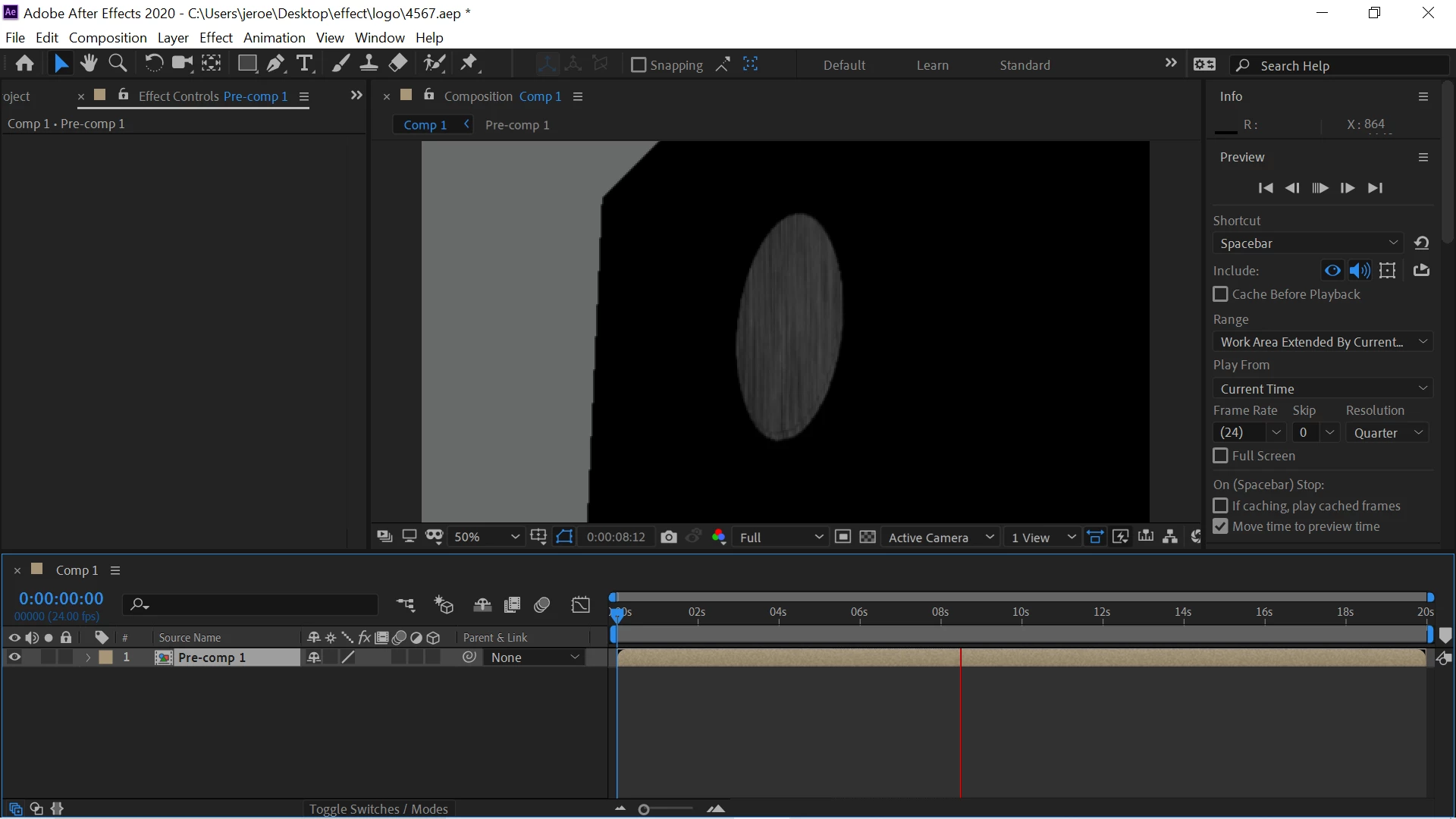Hide the Pre-comp 1 layer

[x=14, y=657]
